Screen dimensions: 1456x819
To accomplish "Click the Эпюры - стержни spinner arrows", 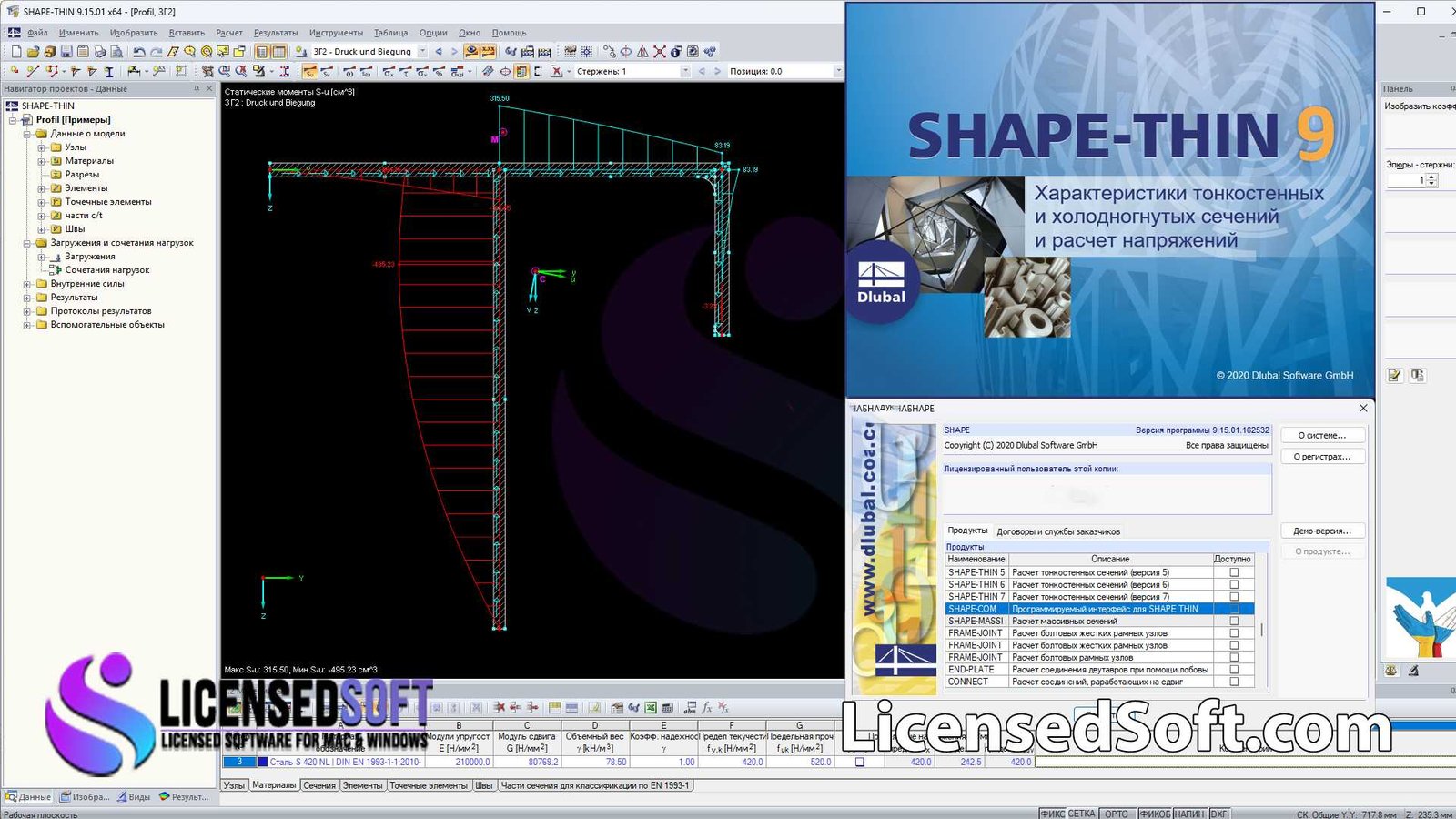I will point(1432,180).
